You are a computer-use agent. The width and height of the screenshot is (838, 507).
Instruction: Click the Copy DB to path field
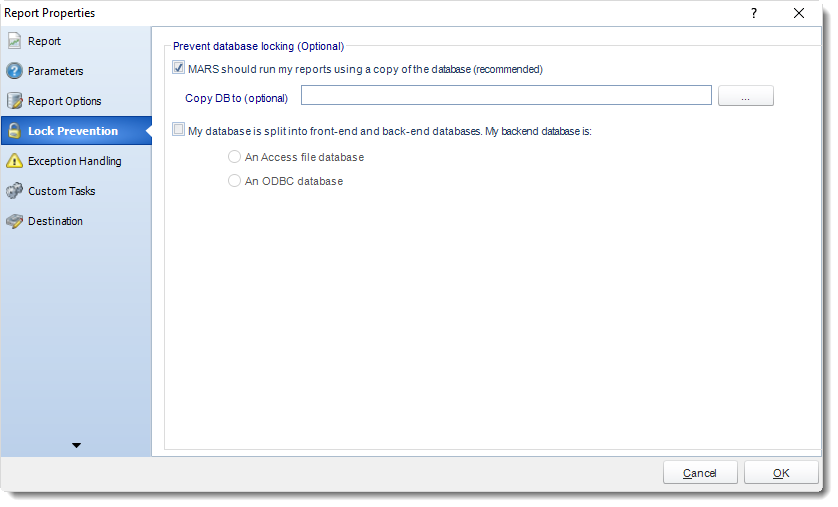point(506,95)
